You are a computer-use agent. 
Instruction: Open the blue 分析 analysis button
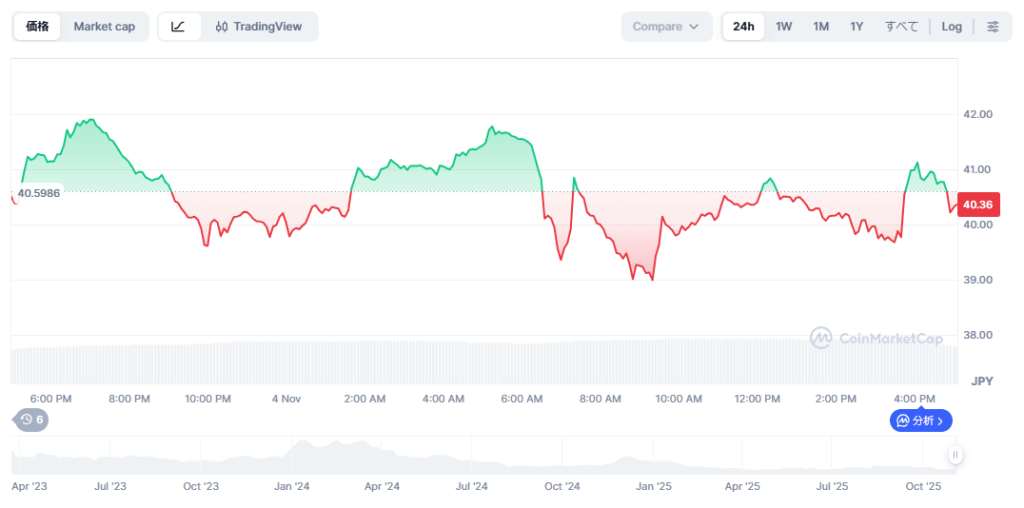pos(920,421)
